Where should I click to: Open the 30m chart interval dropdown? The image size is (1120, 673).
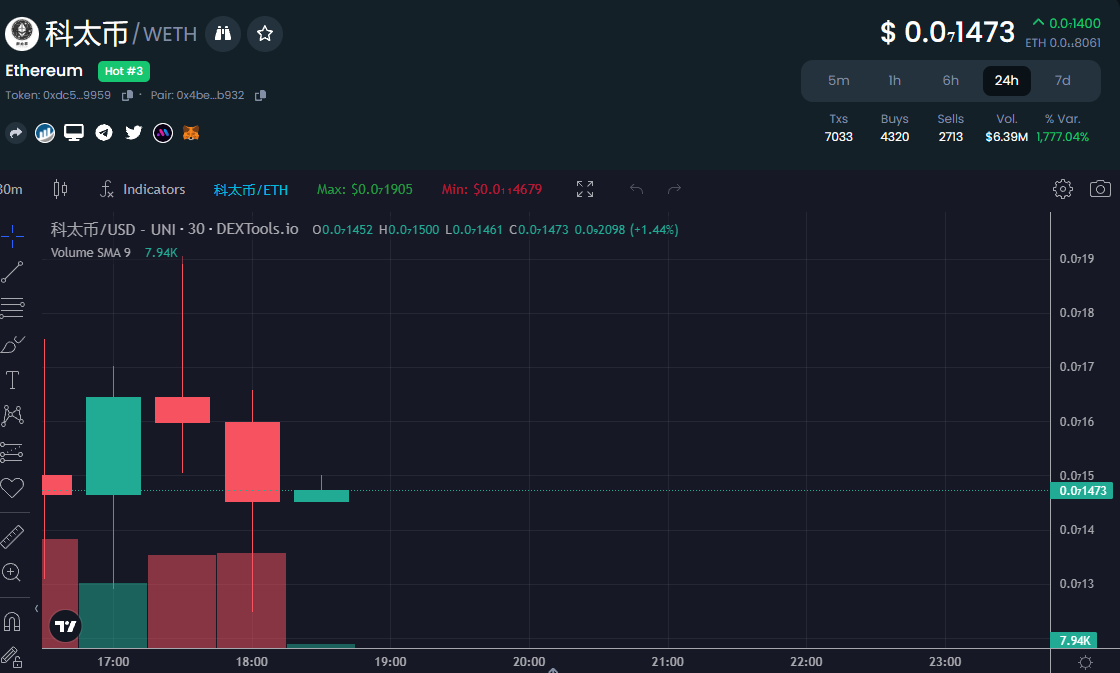11,189
